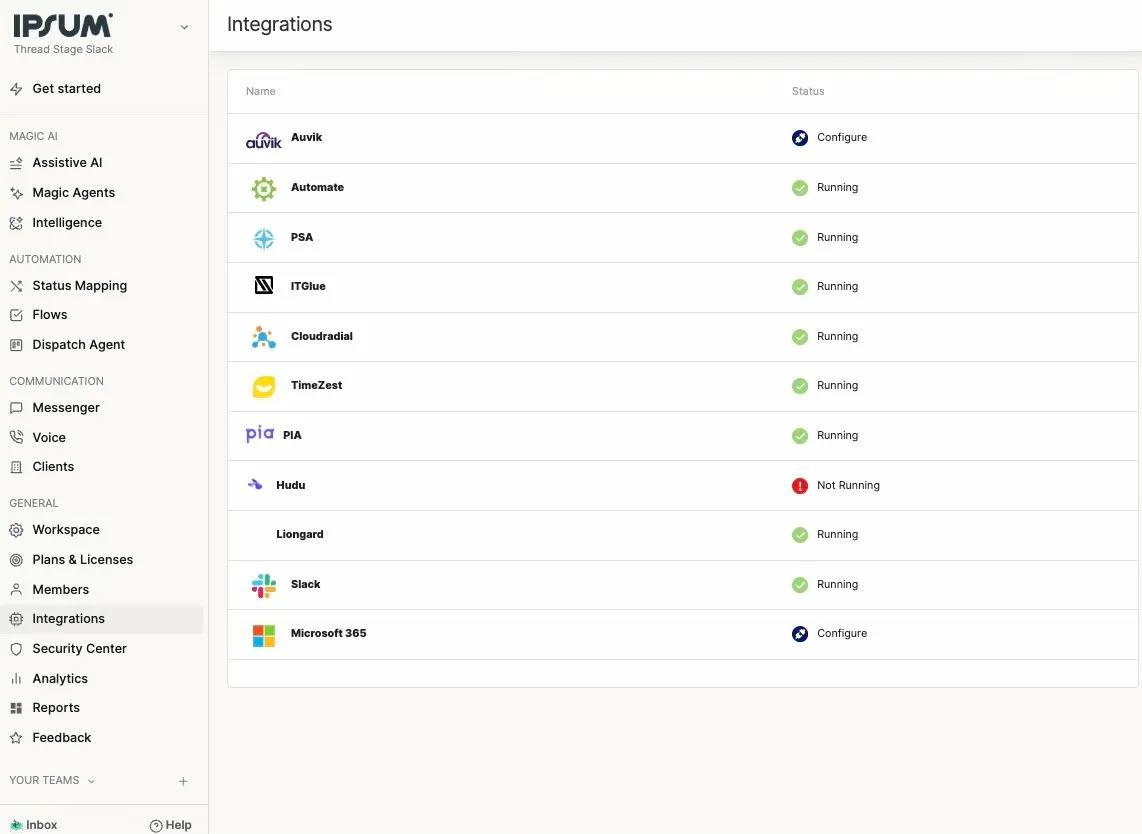Open the Help link

170,825
